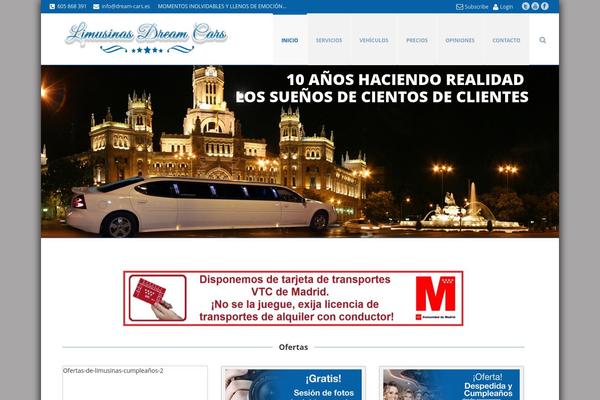Click the Twitter social icon
Screen dimensions: 600x400
tap(525, 6)
